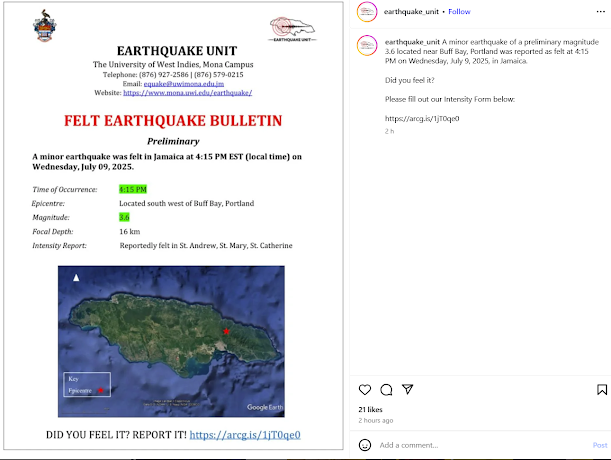
Task: Open emoji picker in comment box
Action: pyautogui.click(x=365, y=445)
